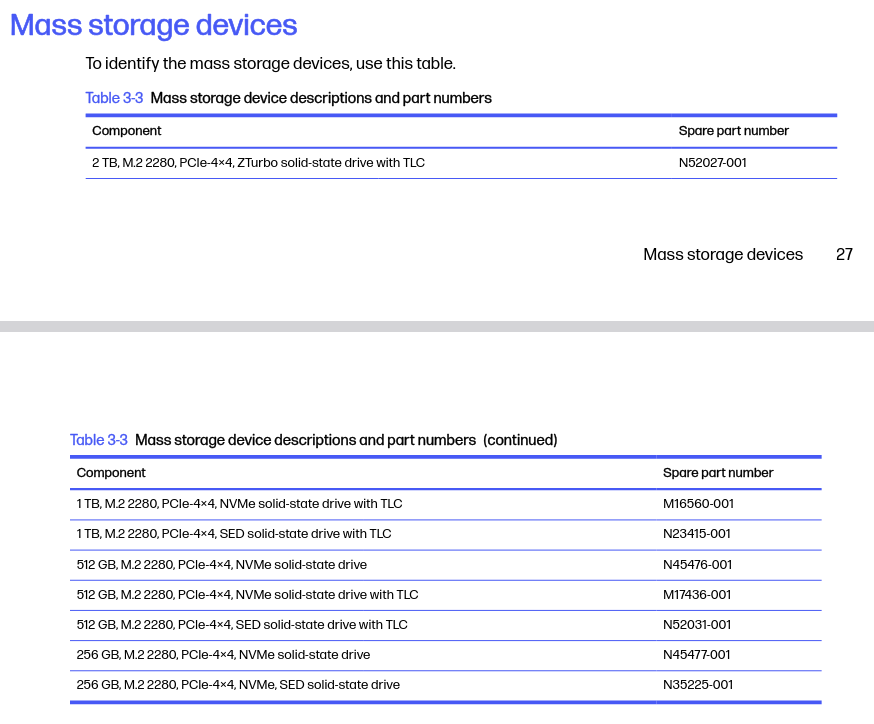Click the gray page separator bar
The width and height of the screenshot is (874, 724).
click(x=437, y=326)
